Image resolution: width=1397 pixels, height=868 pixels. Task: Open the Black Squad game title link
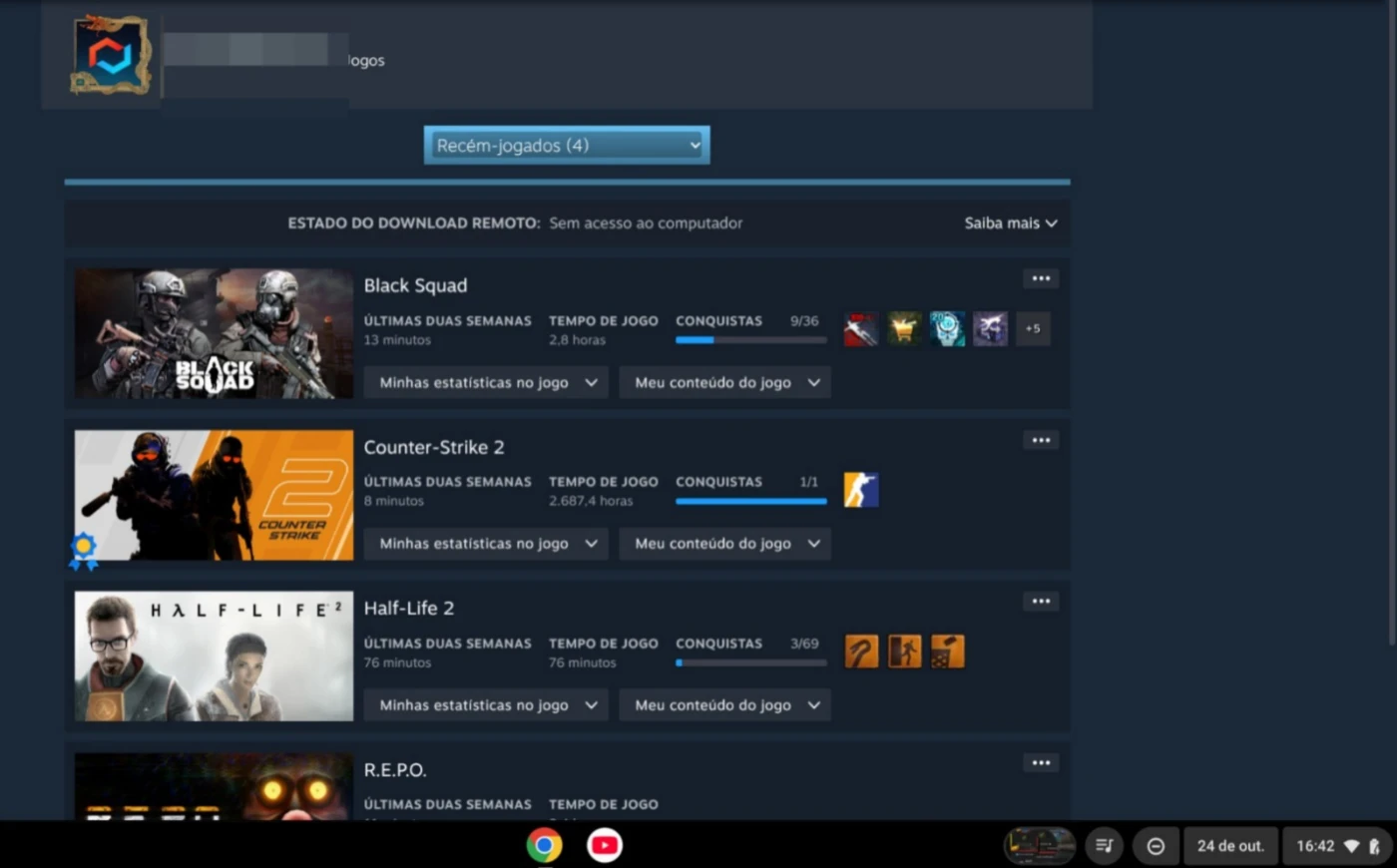[x=415, y=285]
